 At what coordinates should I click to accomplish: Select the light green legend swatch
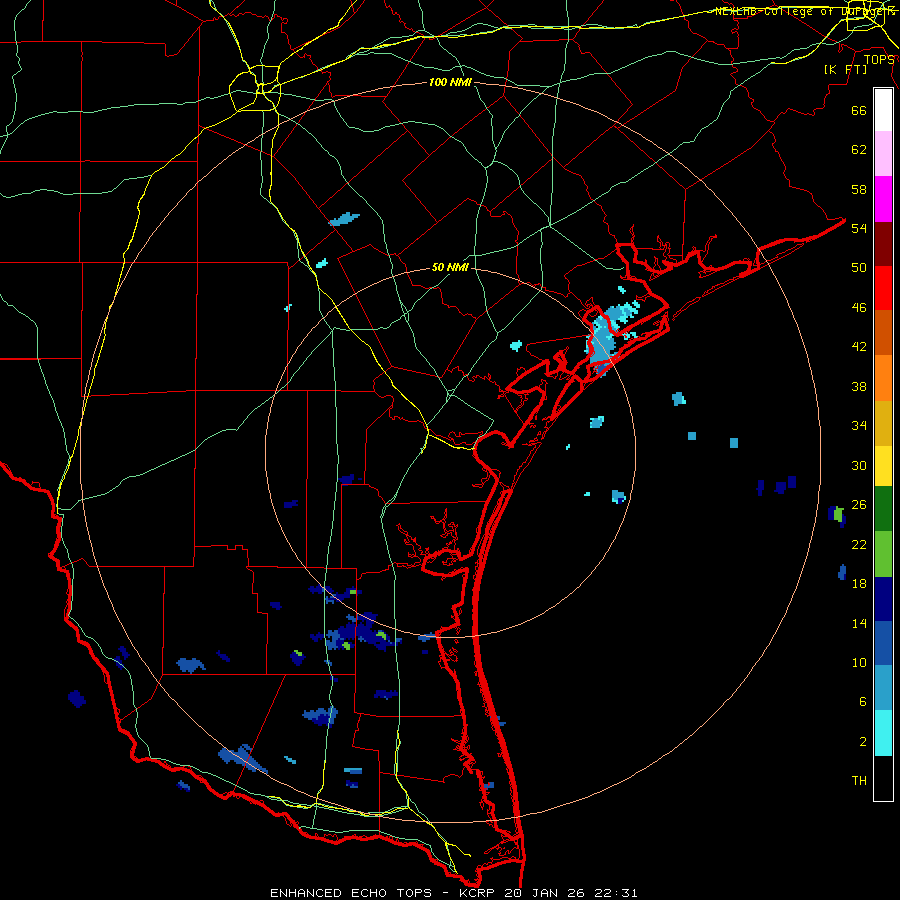pyautogui.click(x=883, y=554)
